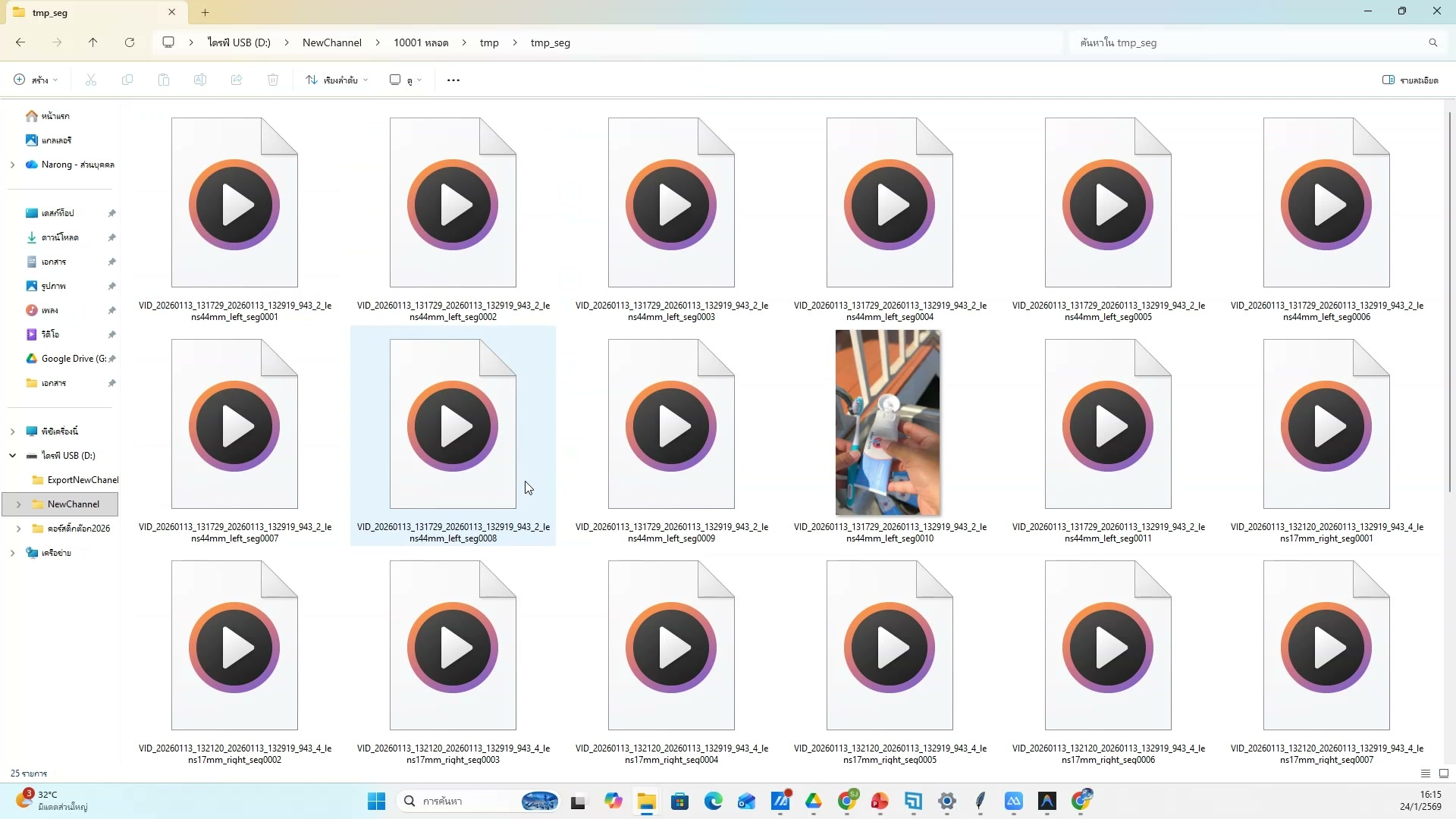
Task: Click the Share icon
Action: 236,80
